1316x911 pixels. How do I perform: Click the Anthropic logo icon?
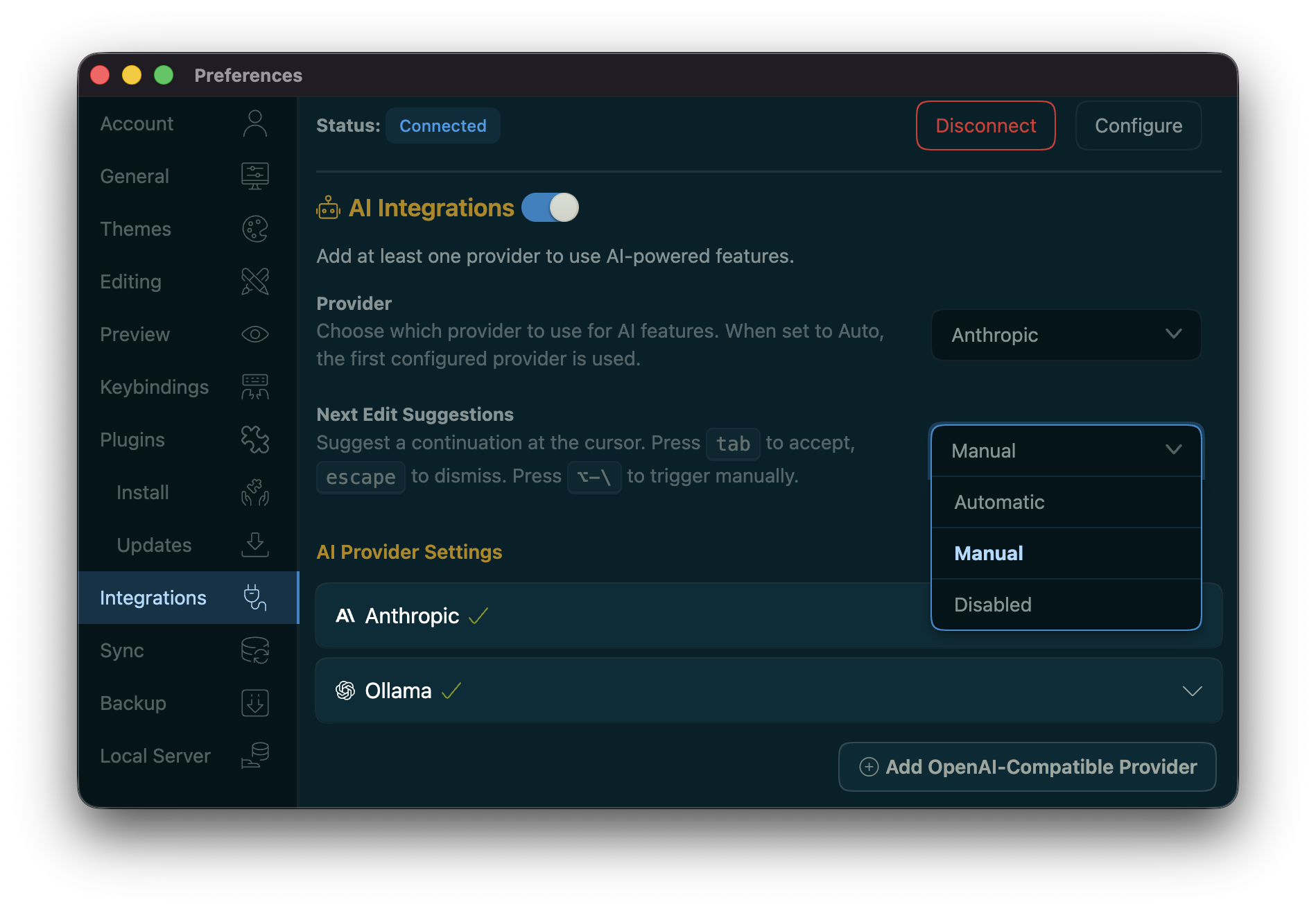click(345, 616)
